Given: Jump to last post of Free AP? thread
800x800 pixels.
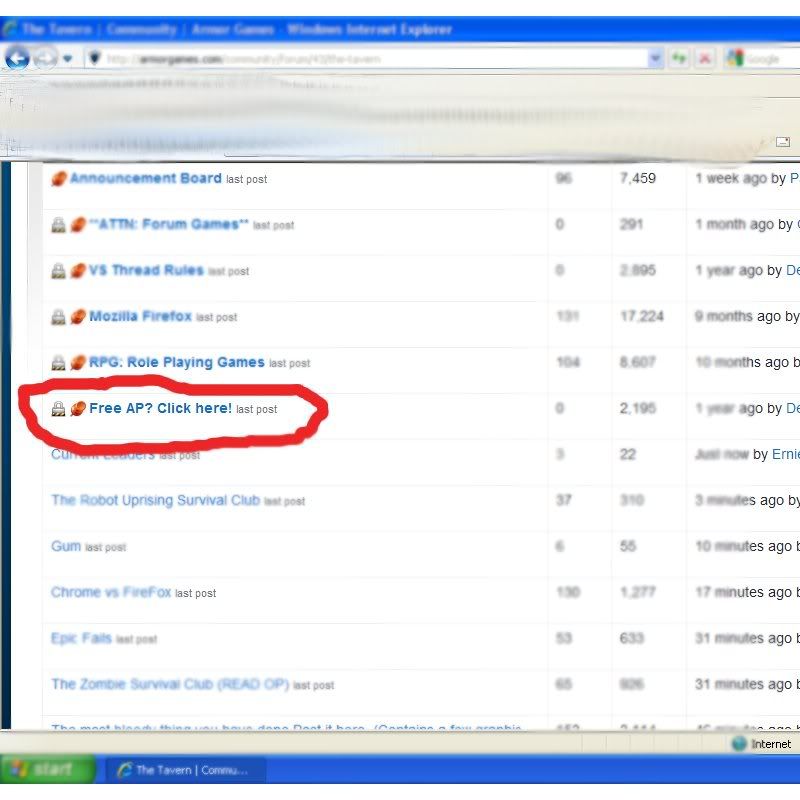Looking at the screenshot, I should point(257,409).
